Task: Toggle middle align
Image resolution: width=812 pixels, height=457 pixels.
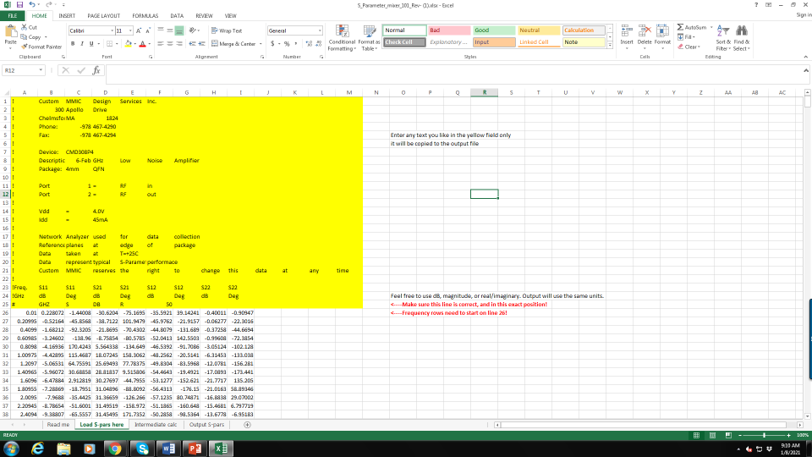Action: (170, 31)
